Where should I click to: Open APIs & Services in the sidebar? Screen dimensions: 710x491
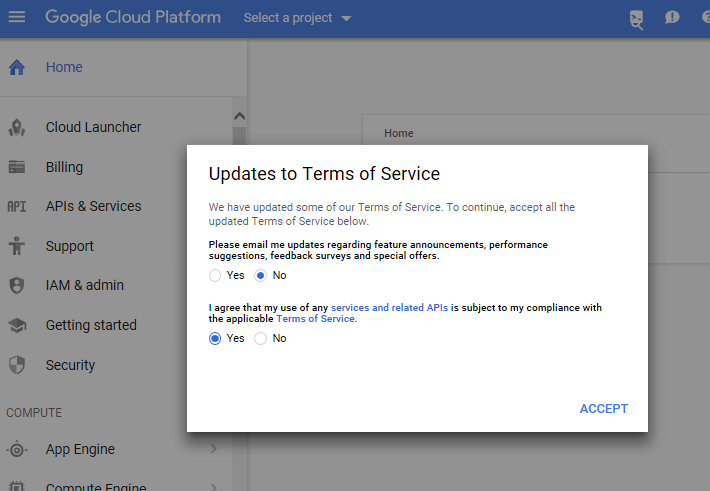click(x=93, y=207)
